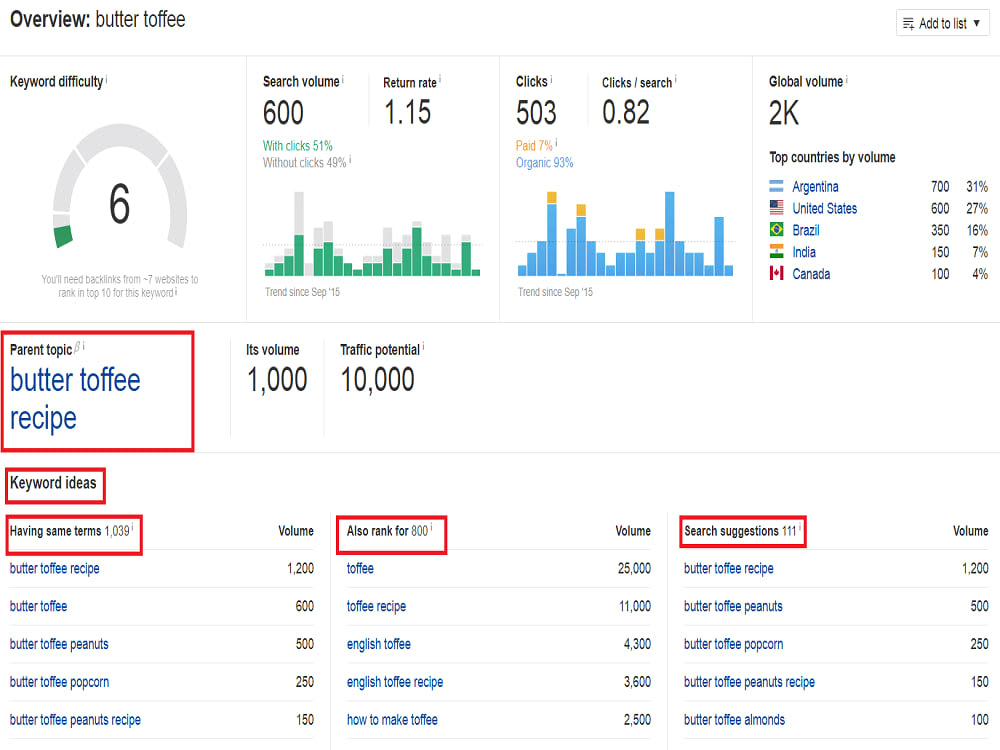
Task: Click the Argentina flag icon
Action: (776, 187)
